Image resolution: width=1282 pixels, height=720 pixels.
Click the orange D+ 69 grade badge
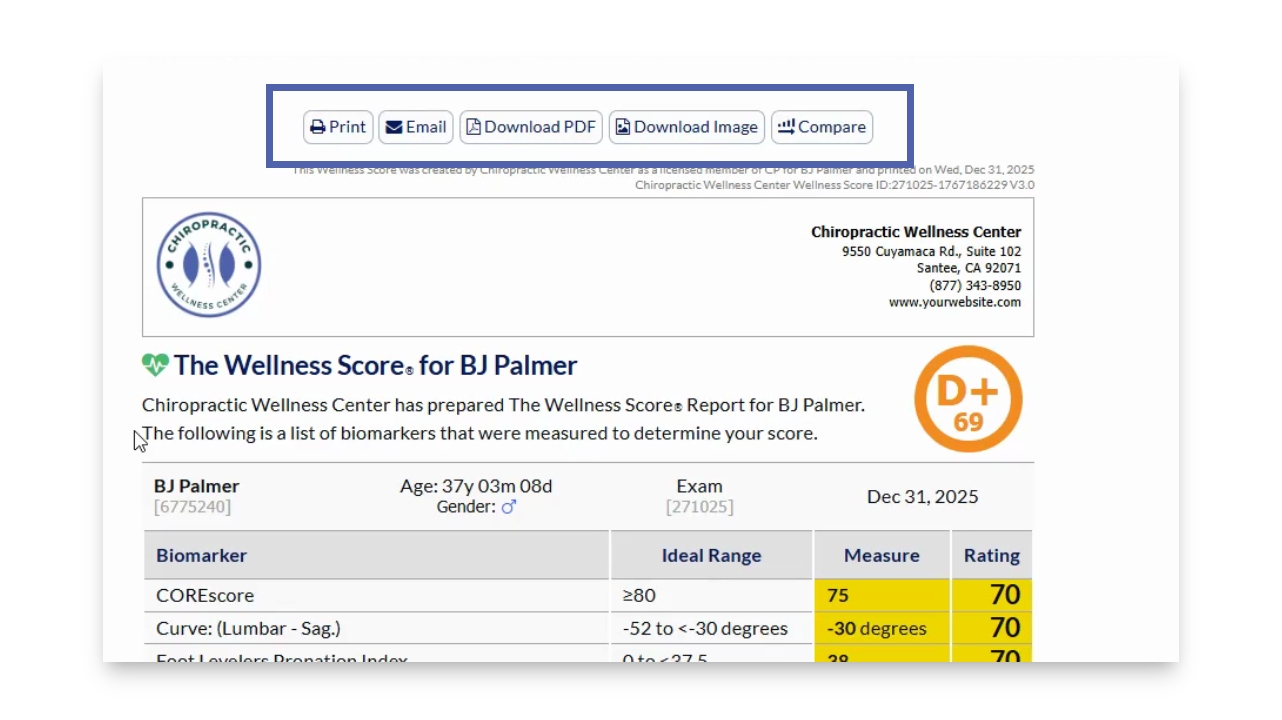pos(968,398)
